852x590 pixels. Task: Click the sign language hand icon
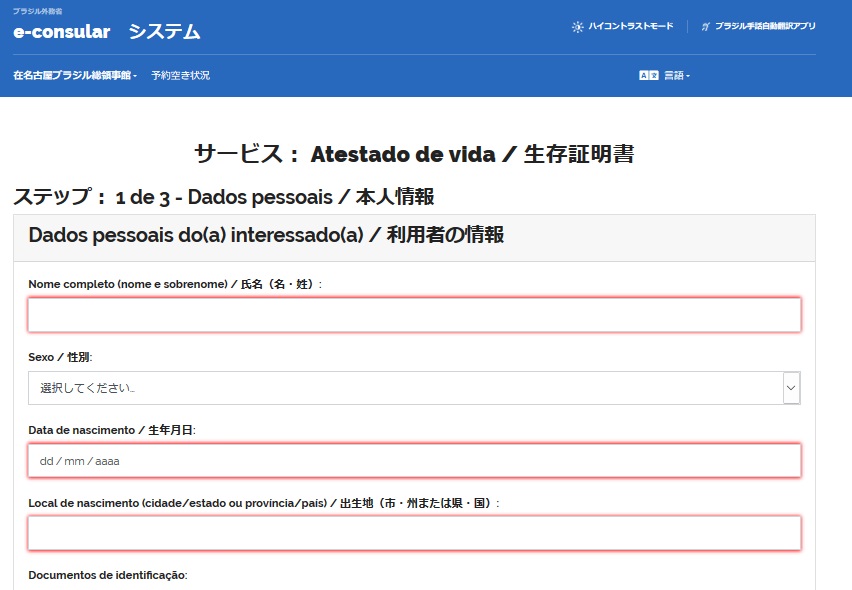[705, 27]
